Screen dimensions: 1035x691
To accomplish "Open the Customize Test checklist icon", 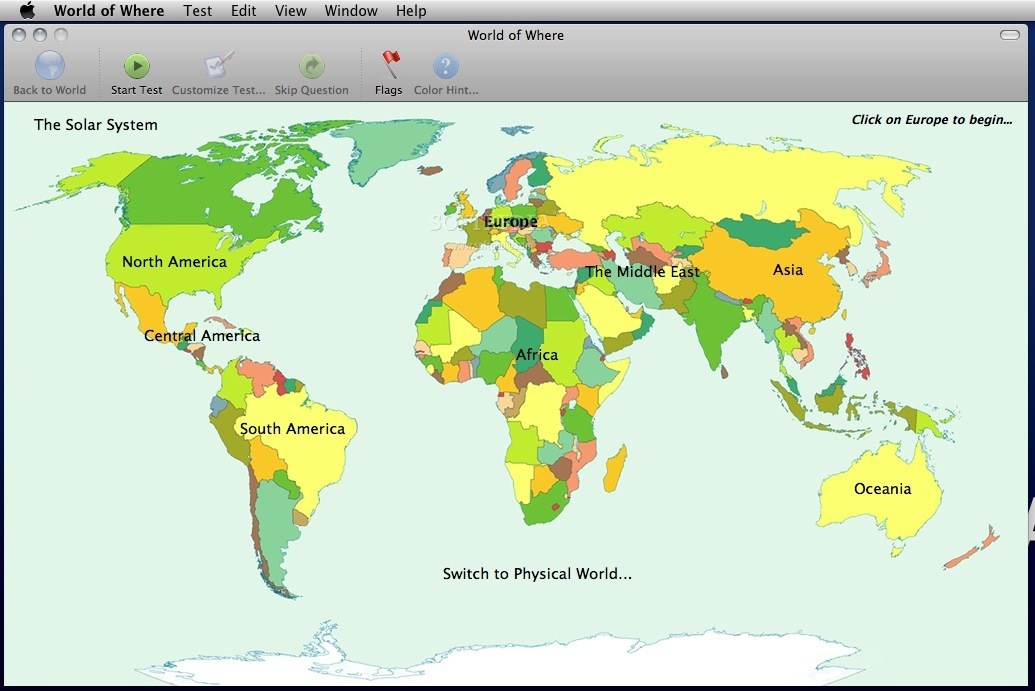I will pos(218,65).
